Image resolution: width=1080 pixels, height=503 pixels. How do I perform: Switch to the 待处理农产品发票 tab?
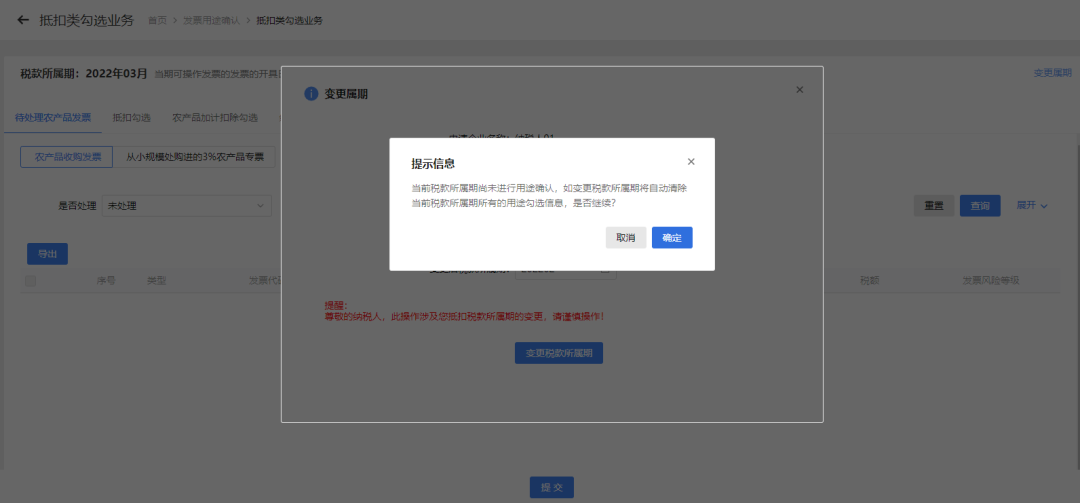[x=52, y=117]
